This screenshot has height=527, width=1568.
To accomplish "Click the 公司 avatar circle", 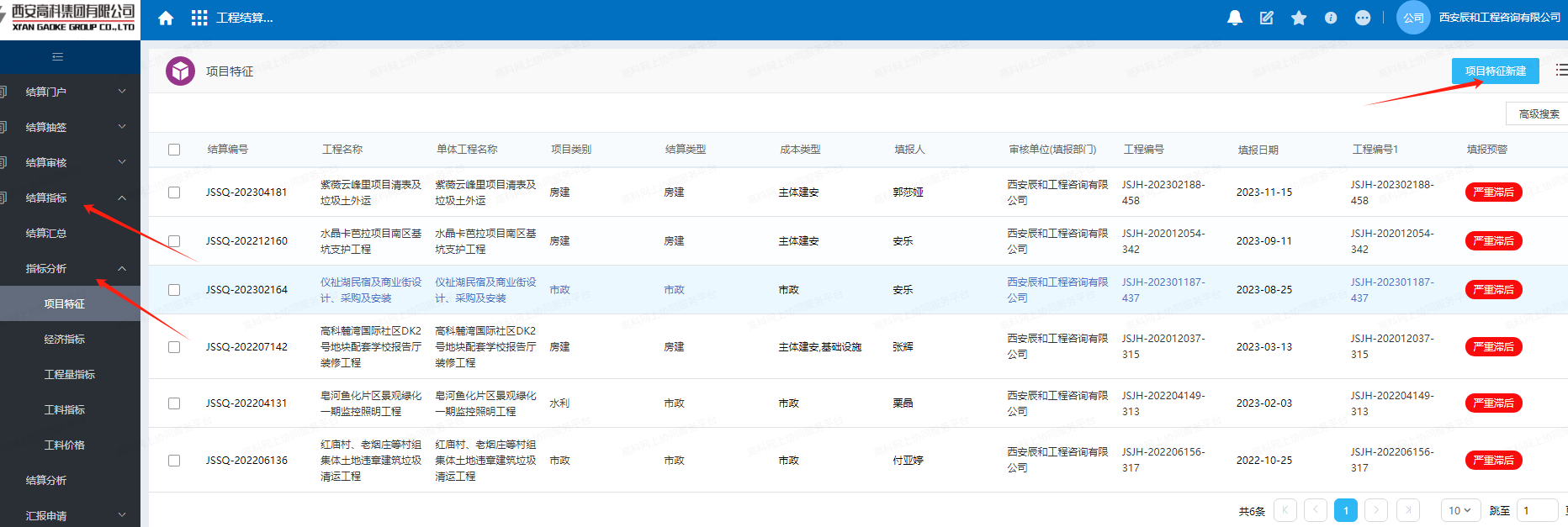I will (x=1413, y=18).
